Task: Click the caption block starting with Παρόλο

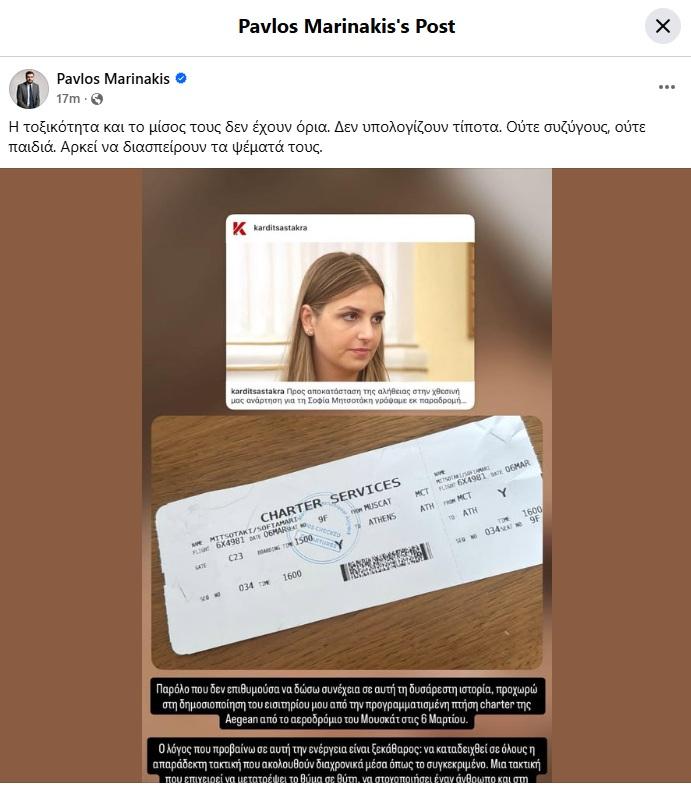Action: pyautogui.click(x=347, y=704)
